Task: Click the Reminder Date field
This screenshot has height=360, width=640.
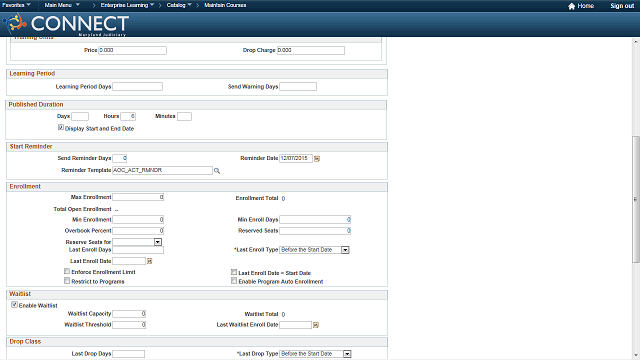Action: tap(296, 158)
